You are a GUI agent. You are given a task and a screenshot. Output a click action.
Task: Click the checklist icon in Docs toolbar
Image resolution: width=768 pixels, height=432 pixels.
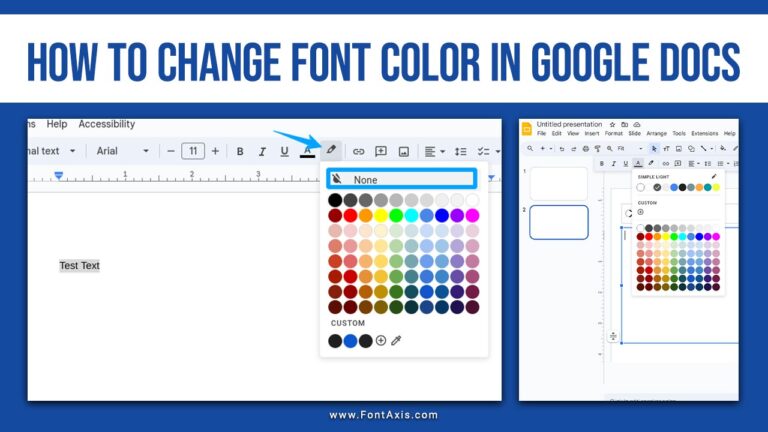pyautogui.click(x=483, y=151)
